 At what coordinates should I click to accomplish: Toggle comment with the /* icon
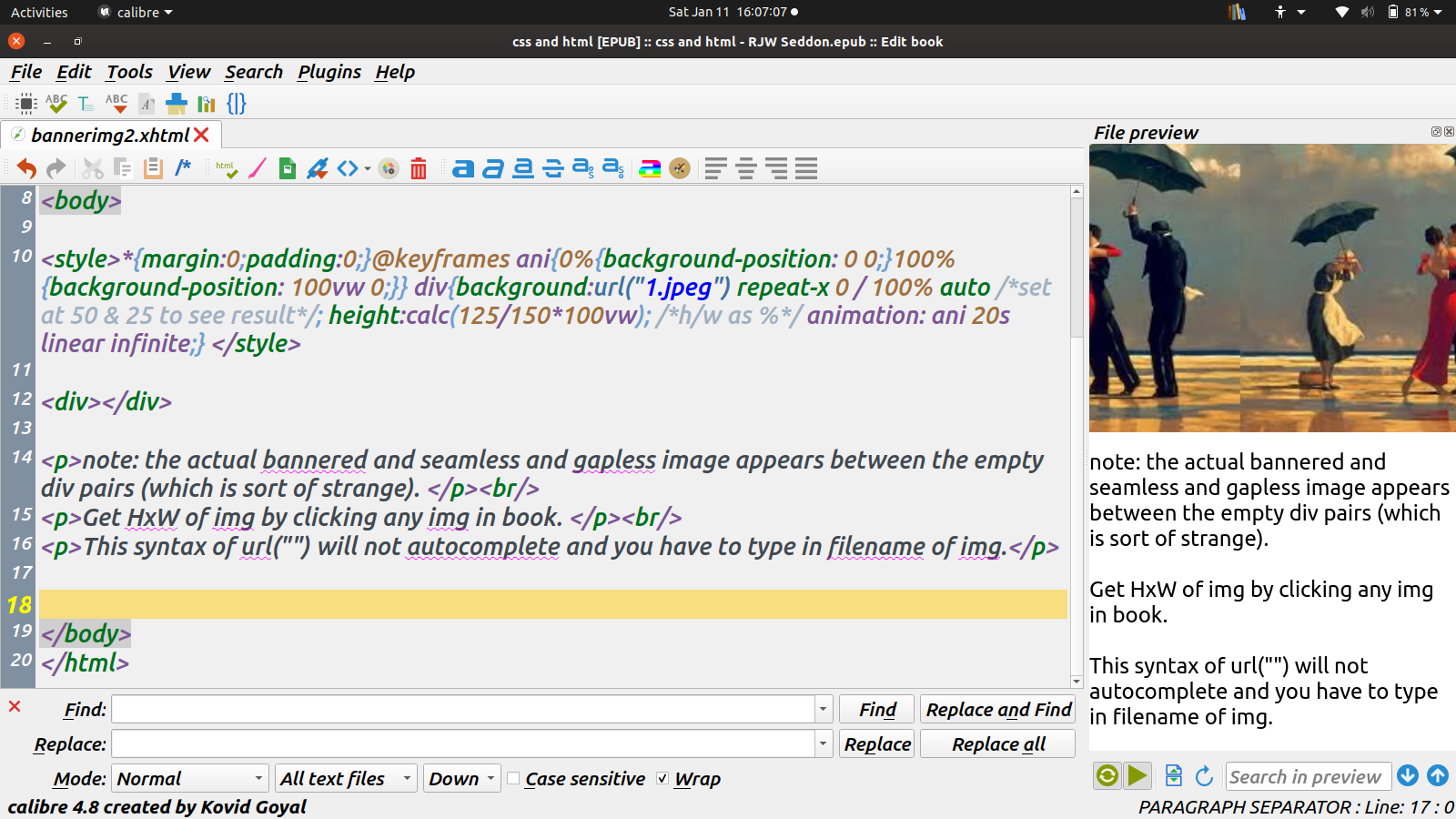point(183,167)
